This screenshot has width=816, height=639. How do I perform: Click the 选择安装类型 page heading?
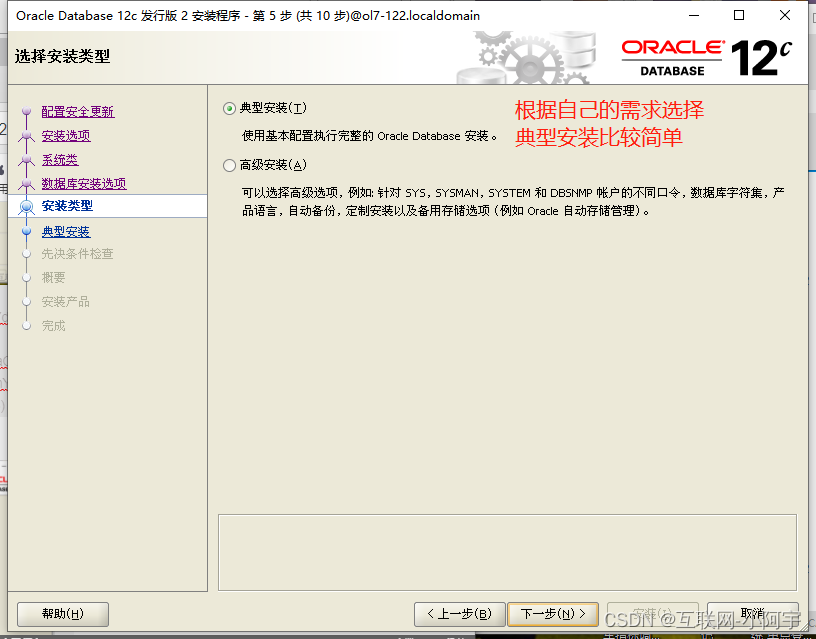[x=62, y=56]
